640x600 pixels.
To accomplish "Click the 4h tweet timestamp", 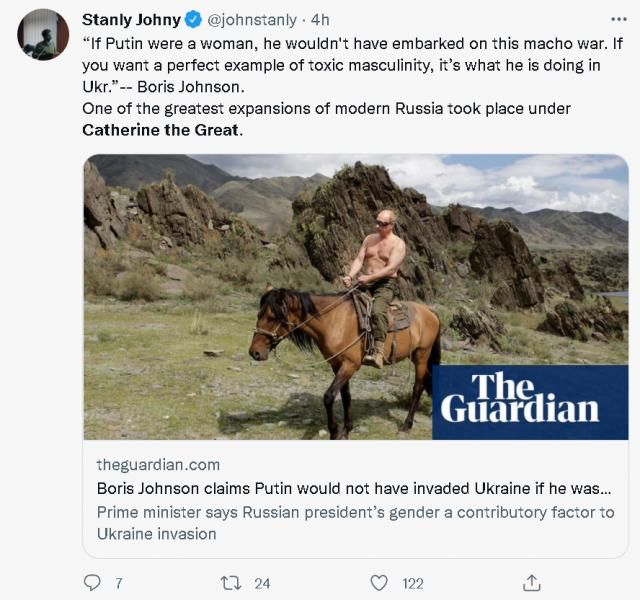I will point(320,20).
